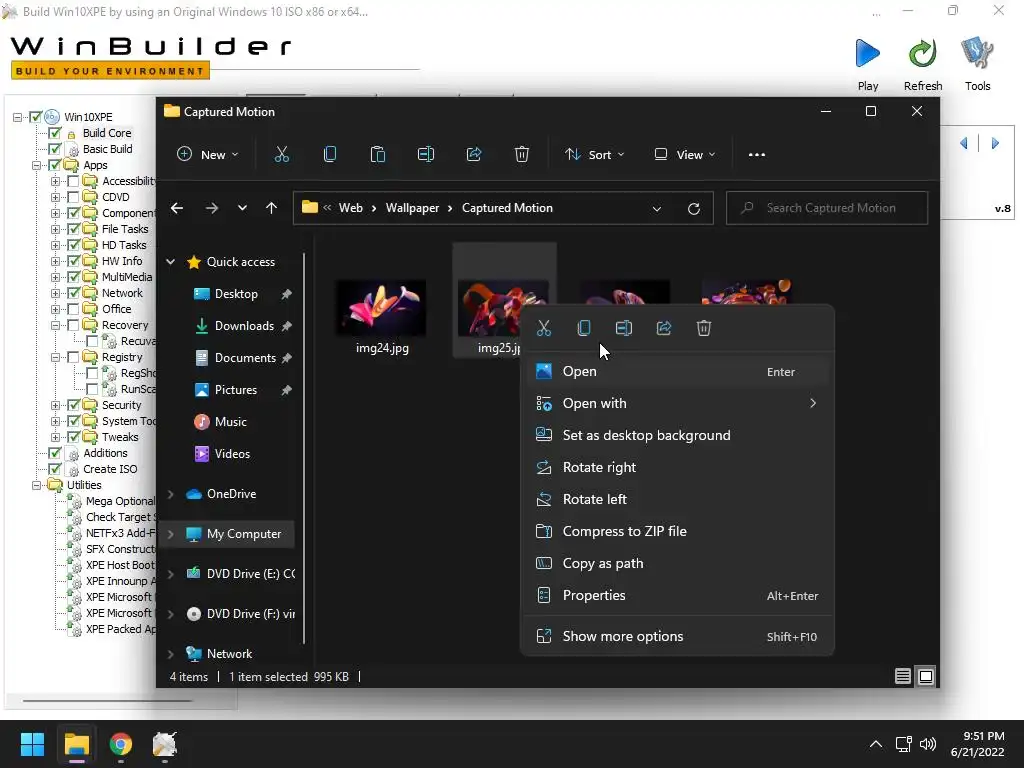1024x768 pixels.
Task: Go forward in Explorer navigation
Action: pyautogui.click(x=212, y=208)
